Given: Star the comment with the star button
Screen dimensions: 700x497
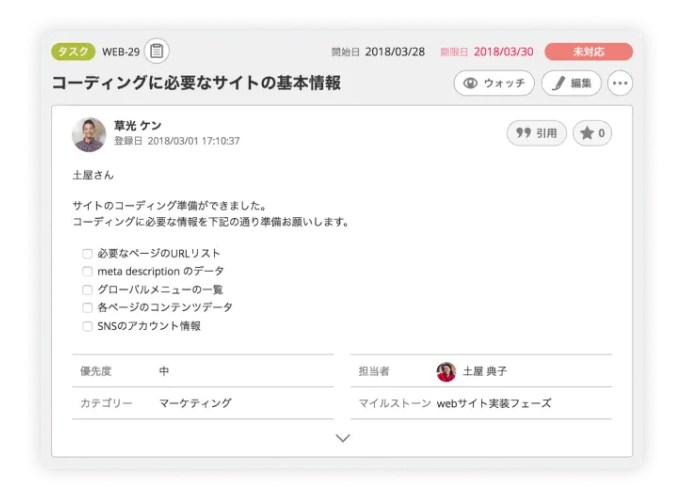Looking at the screenshot, I should [x=592, y=133].
